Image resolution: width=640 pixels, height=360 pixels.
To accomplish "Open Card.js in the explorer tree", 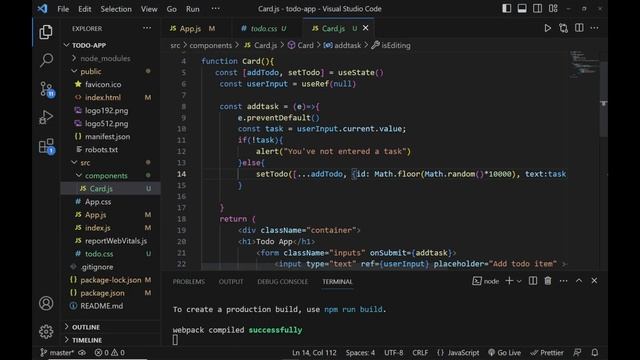I will point(111,189).
